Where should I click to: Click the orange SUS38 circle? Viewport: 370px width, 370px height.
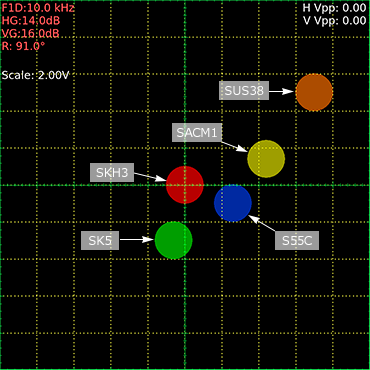click(x=314, y=92)
